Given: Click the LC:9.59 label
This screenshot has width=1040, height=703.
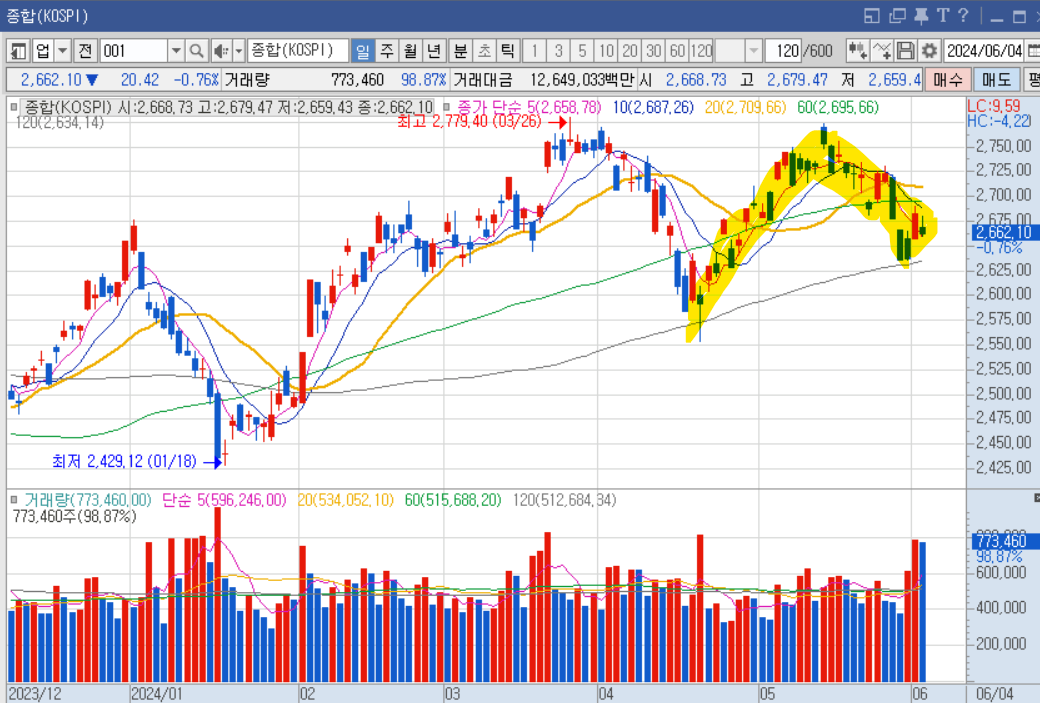Looking at the screenshot, I should pos(994,106).
